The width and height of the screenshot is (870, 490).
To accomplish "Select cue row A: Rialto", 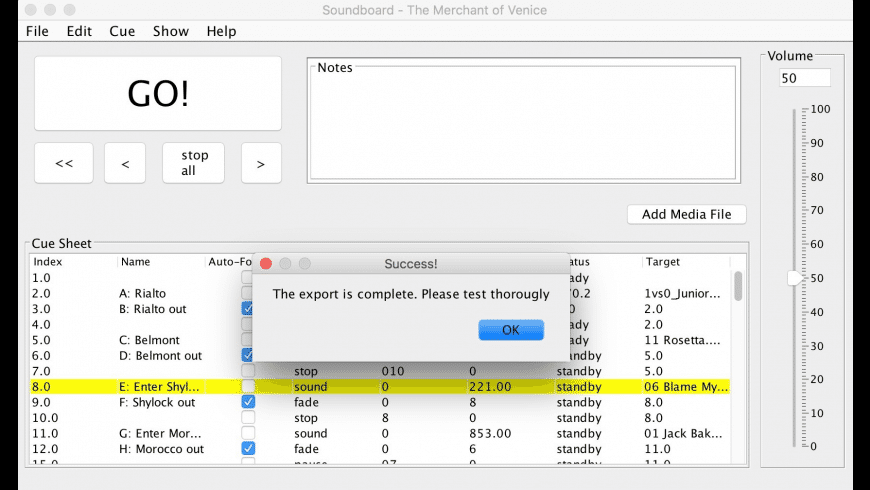I will pyautogui.click(x=143, y=294).
